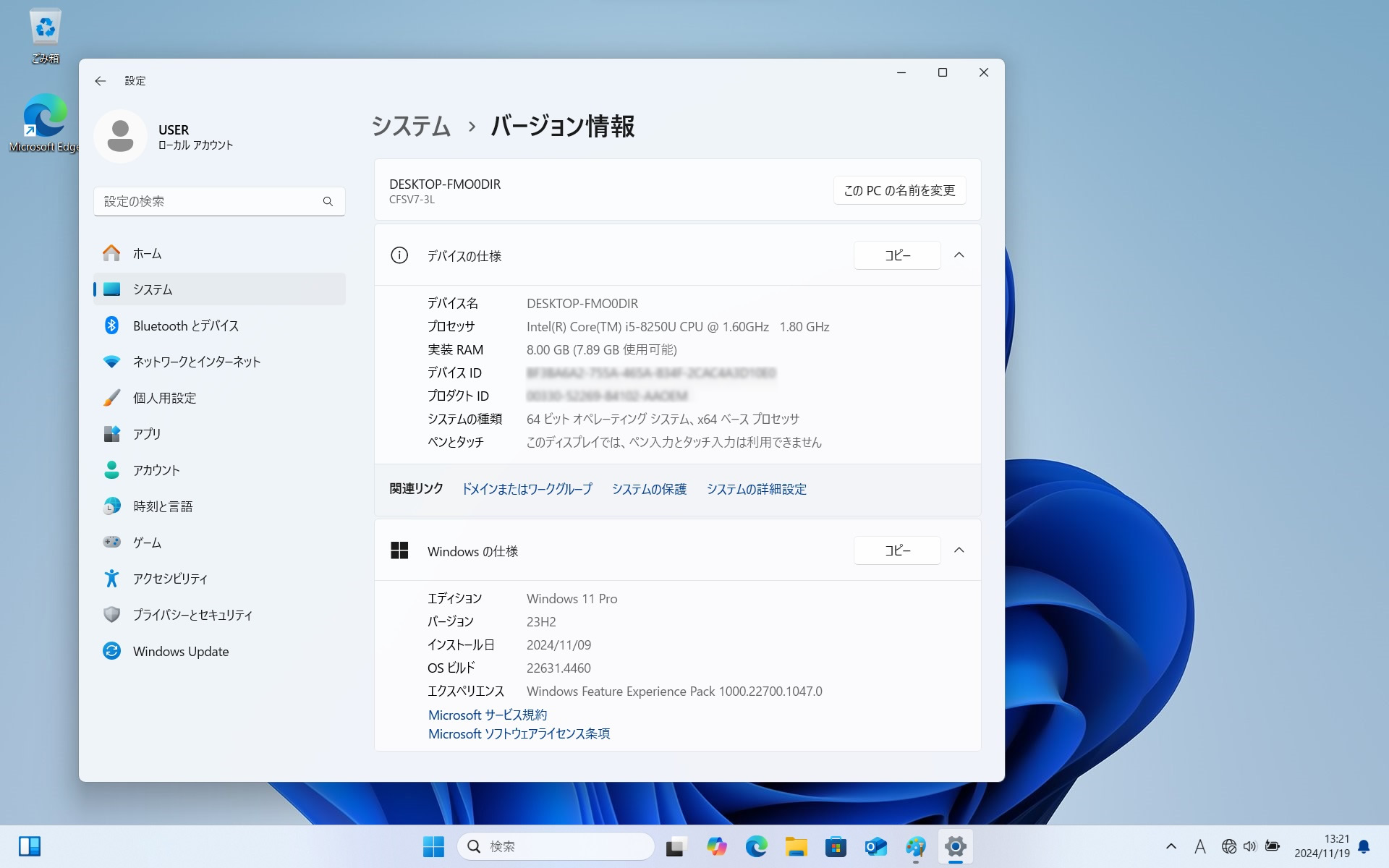Select the edition text Windows 11 Pro
This screenshot has width=1389, height=868.
(x=572, y=598)
